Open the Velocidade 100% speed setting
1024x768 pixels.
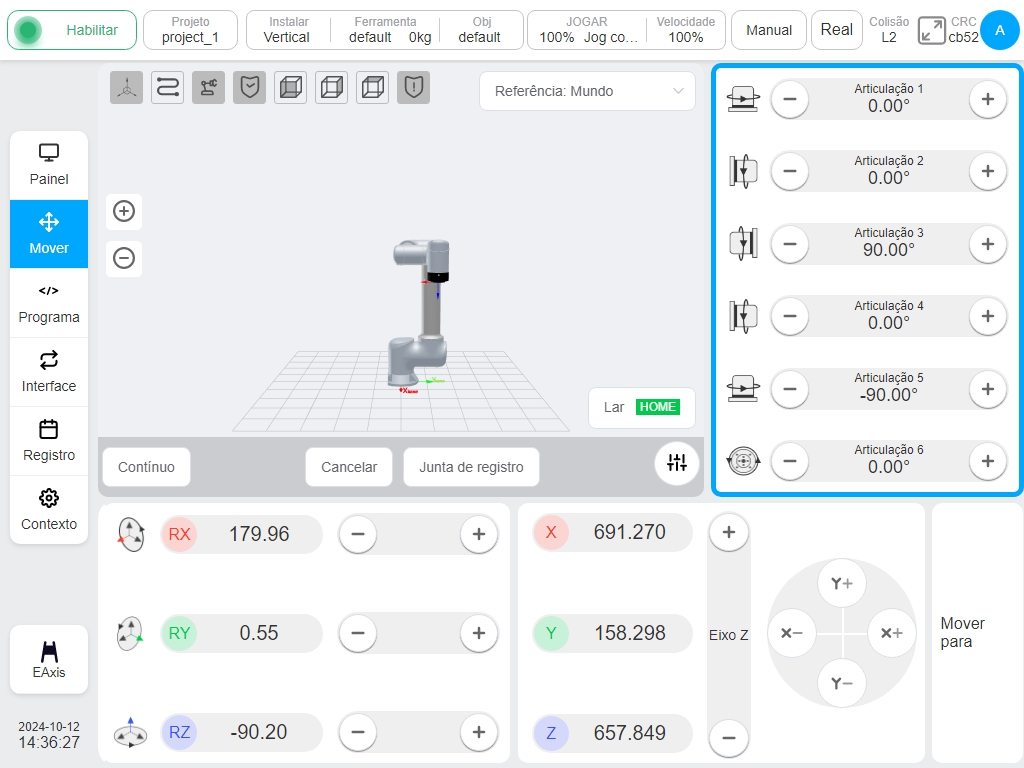[x=685, y=30]
